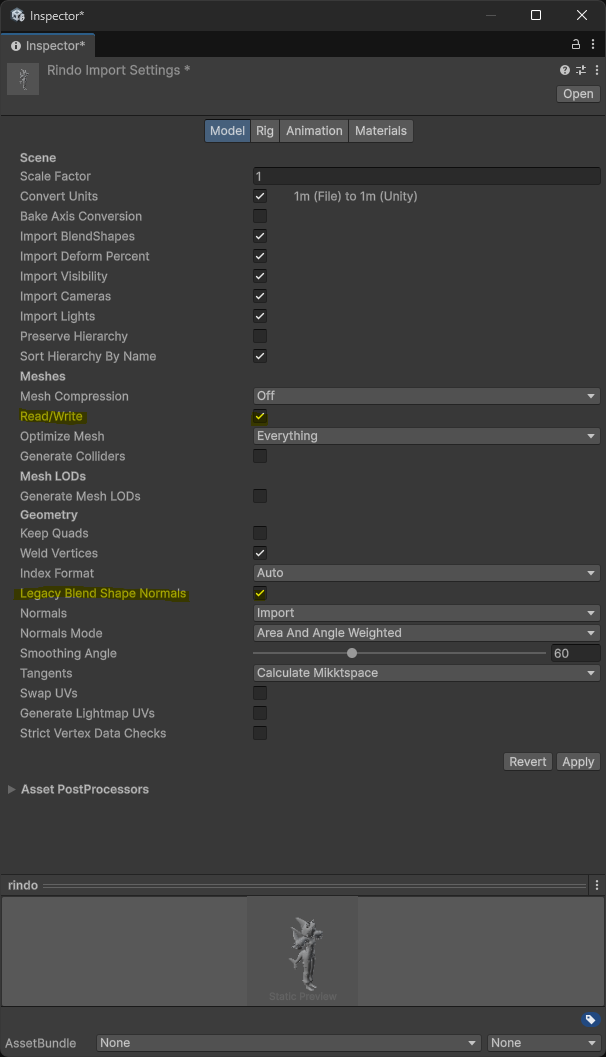Screen dimensions: 606x1057
Task: Switch to the Rig tab
Action: 265,131
